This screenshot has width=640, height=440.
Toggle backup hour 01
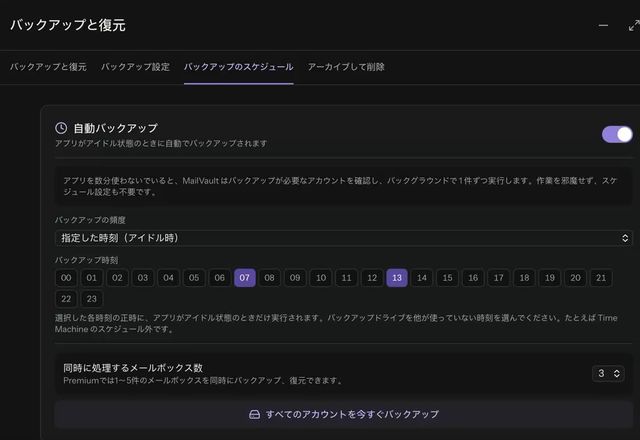coord(91,278)
